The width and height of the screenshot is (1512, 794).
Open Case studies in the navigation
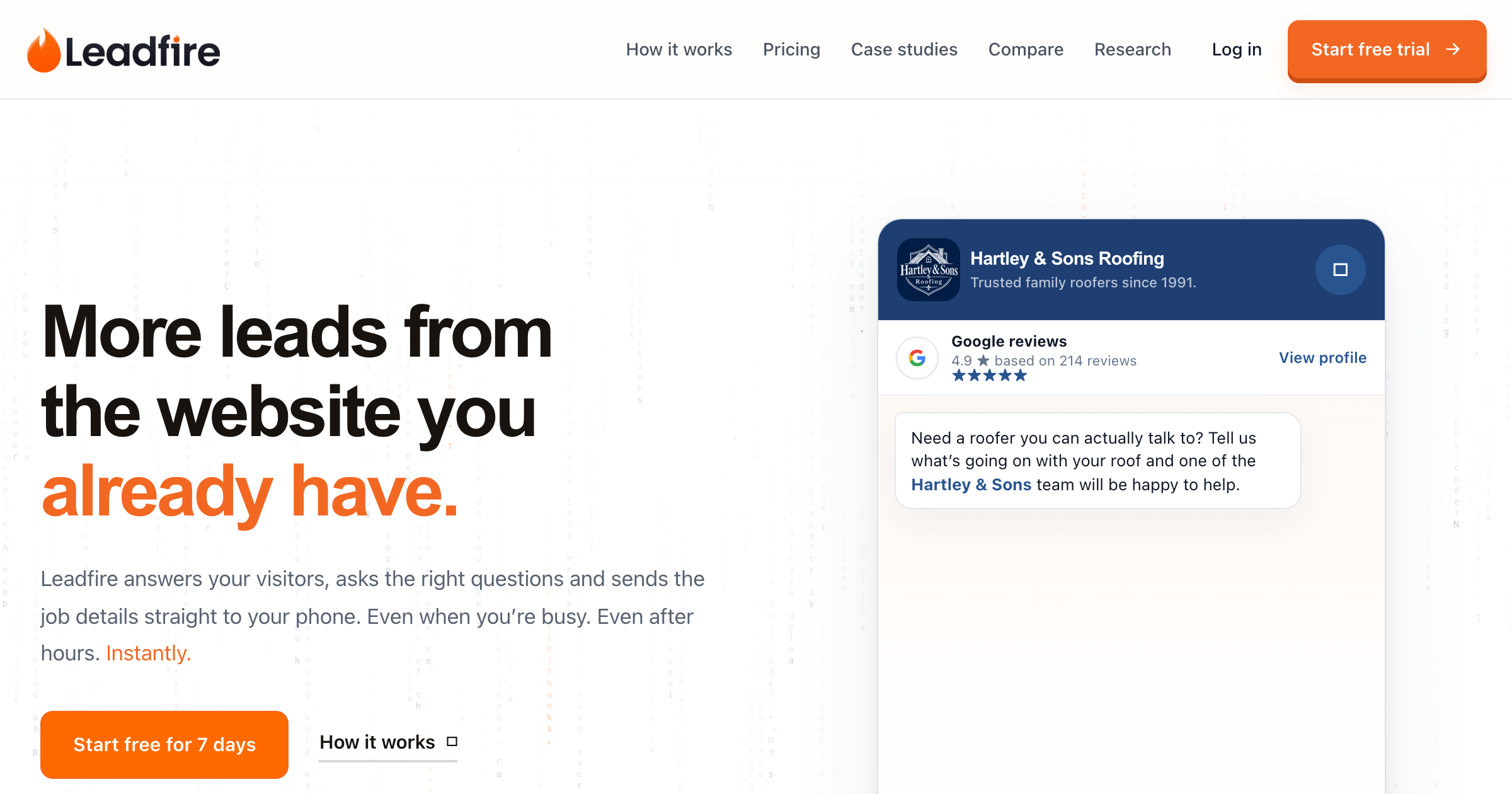click(x=904, y=50)
